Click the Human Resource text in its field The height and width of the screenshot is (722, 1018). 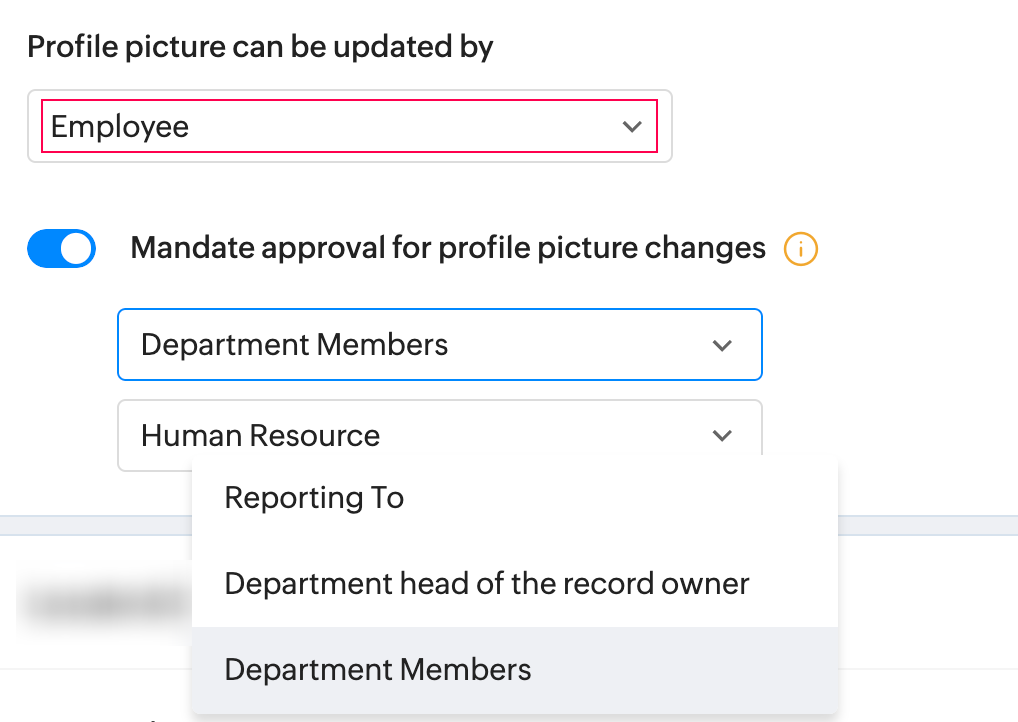coord(260,436)
